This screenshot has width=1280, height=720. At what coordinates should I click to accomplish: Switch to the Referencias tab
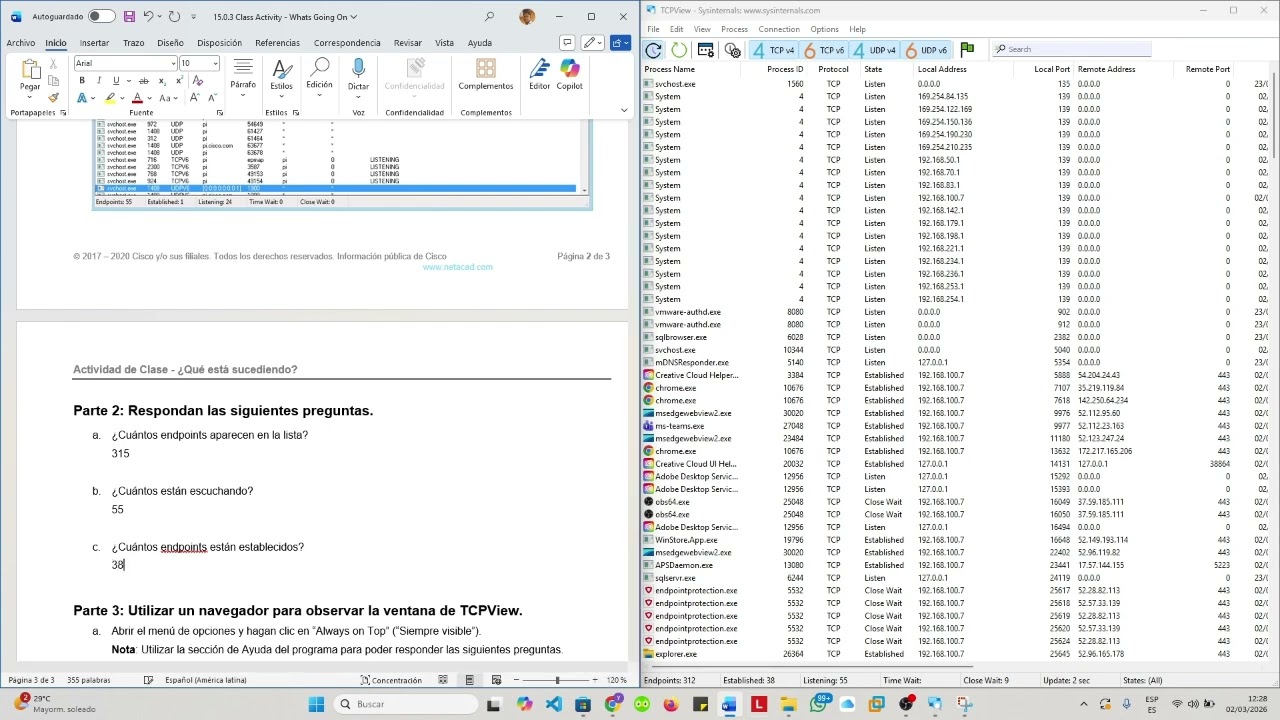pos(277,43)
